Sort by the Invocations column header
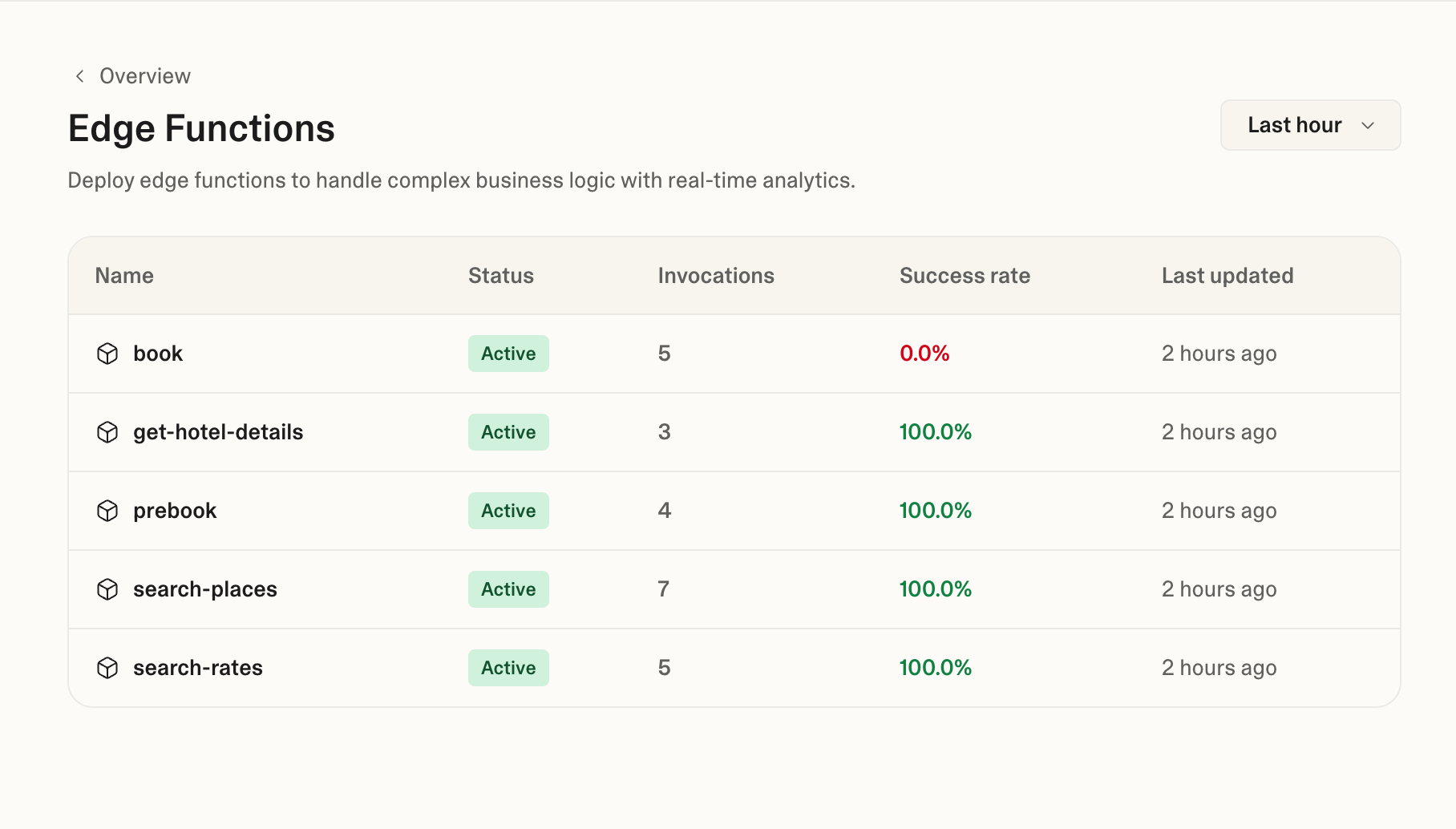 point(716,275)
